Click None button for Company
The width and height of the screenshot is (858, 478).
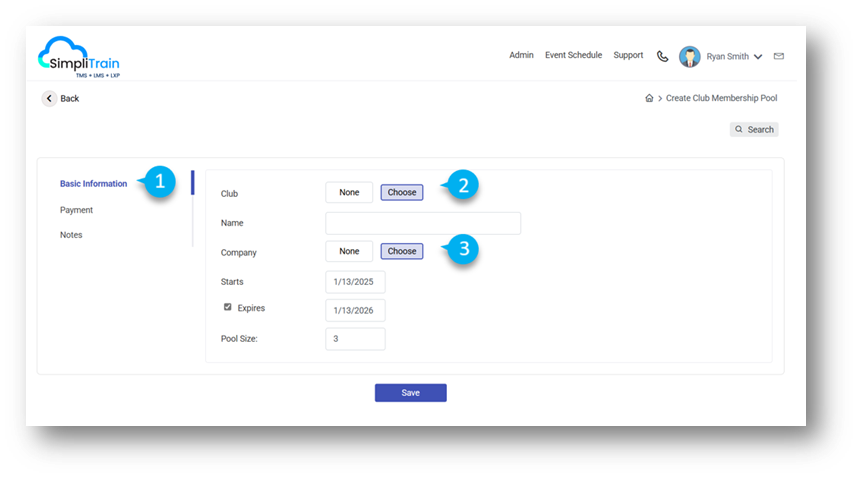[x=349, y=251]
